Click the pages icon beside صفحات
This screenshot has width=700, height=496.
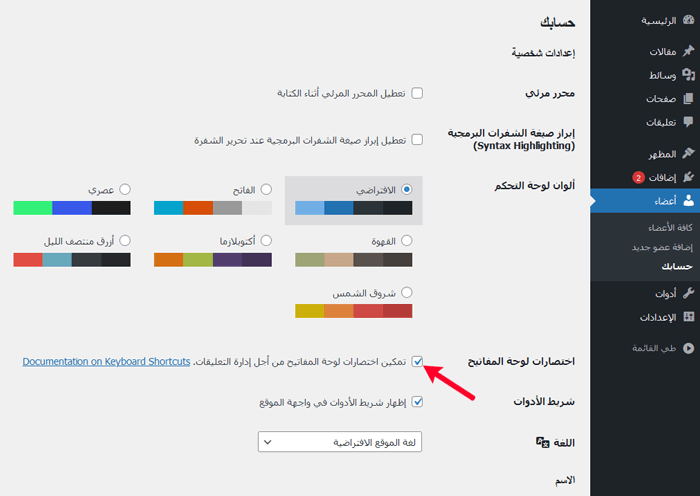click(689, 98)
